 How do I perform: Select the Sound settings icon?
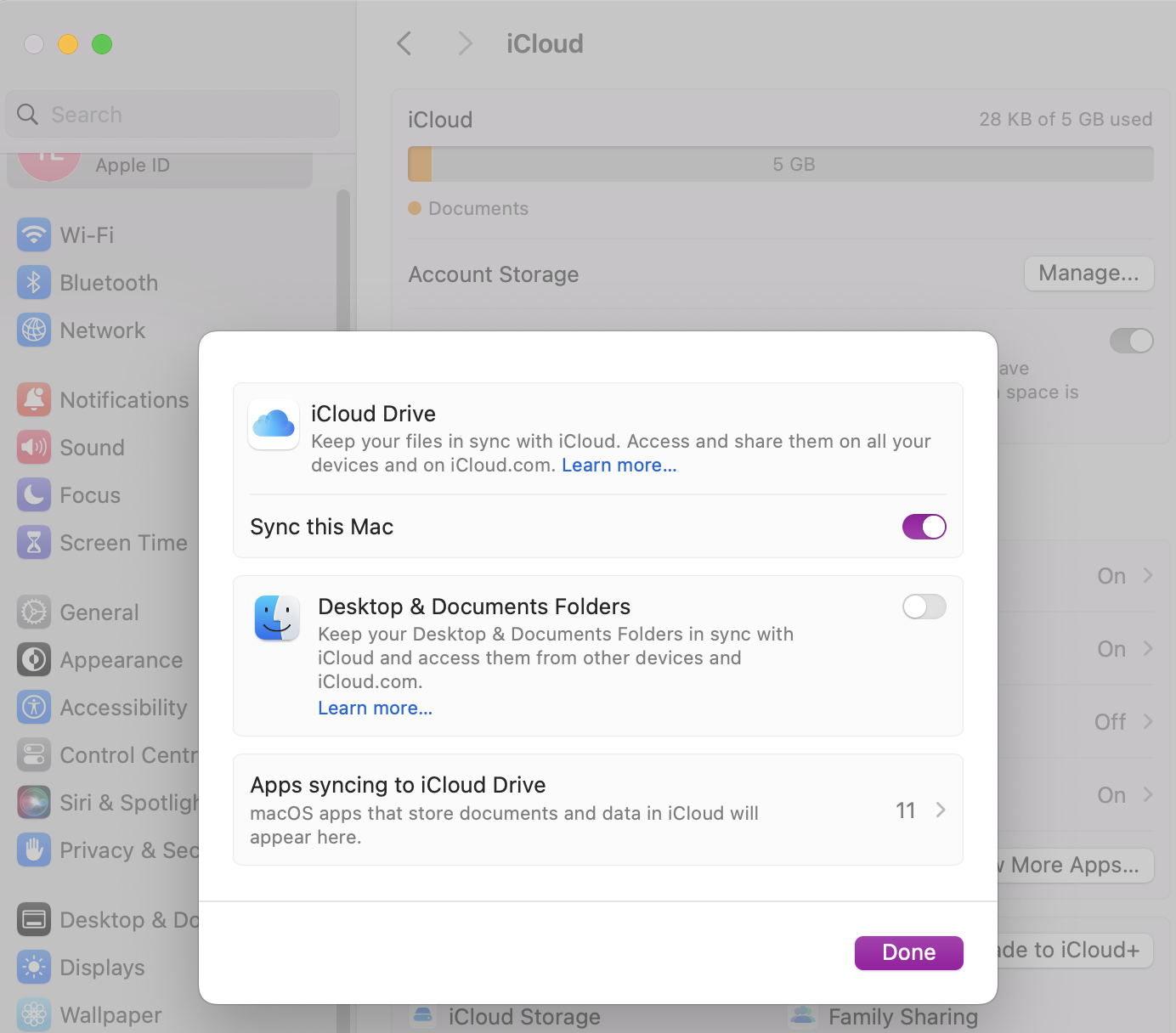(33, 448)
